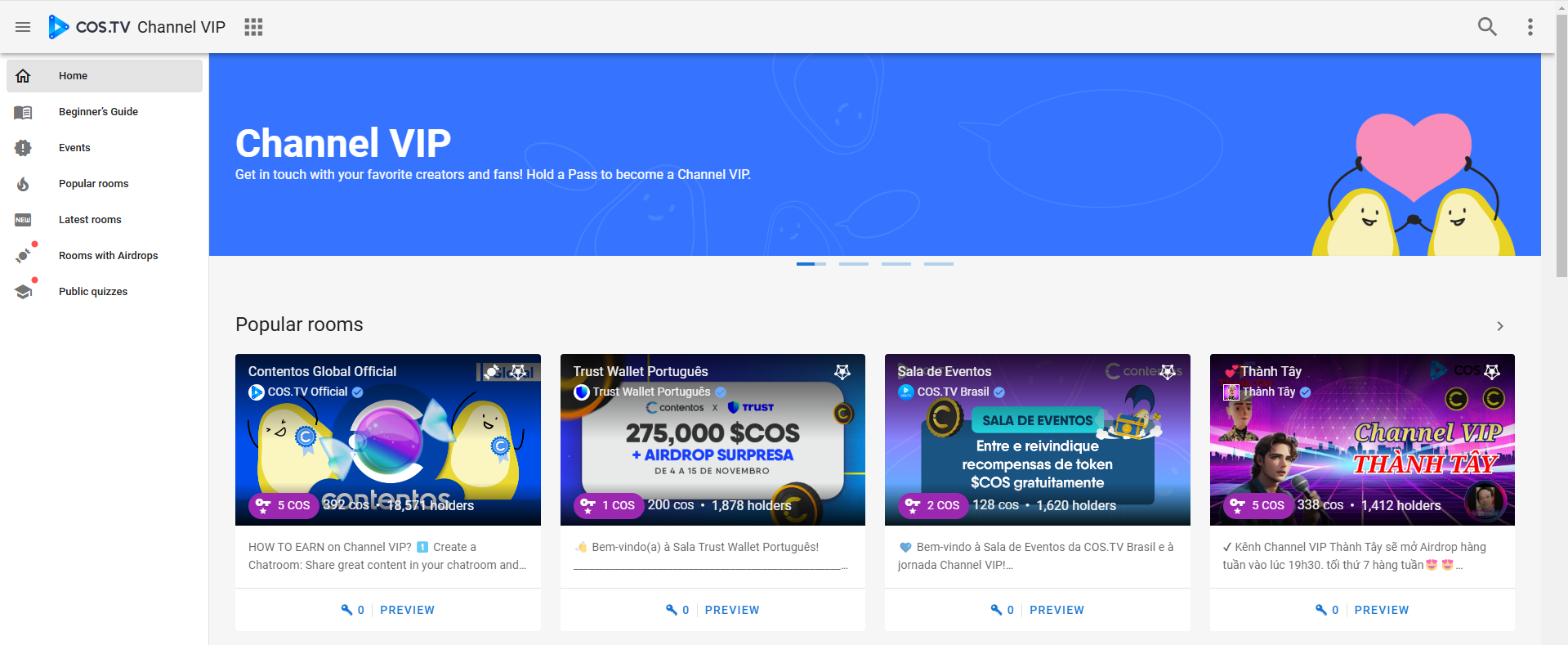Click the 2 COS pass on Sala de Eventos
The height and width of the screenshot is (645, 1568).
[x=932, y=505]
